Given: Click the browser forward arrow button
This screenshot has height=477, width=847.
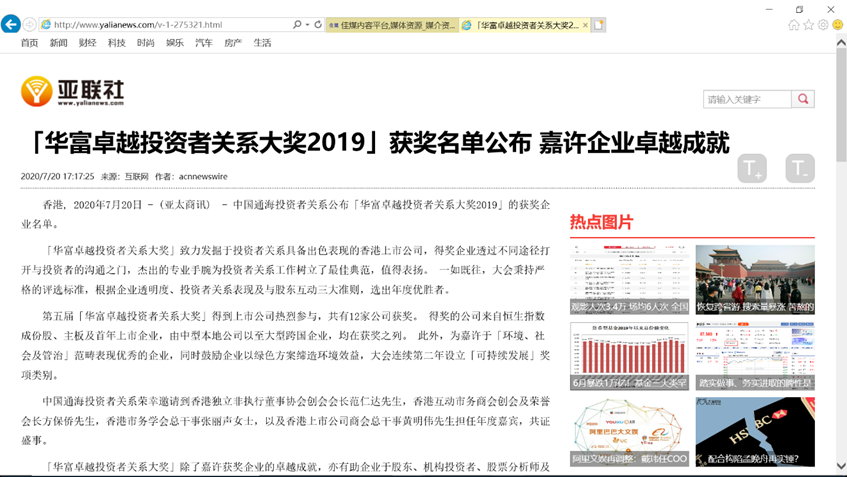Looking at the screenshot, I should pos(30,24).
